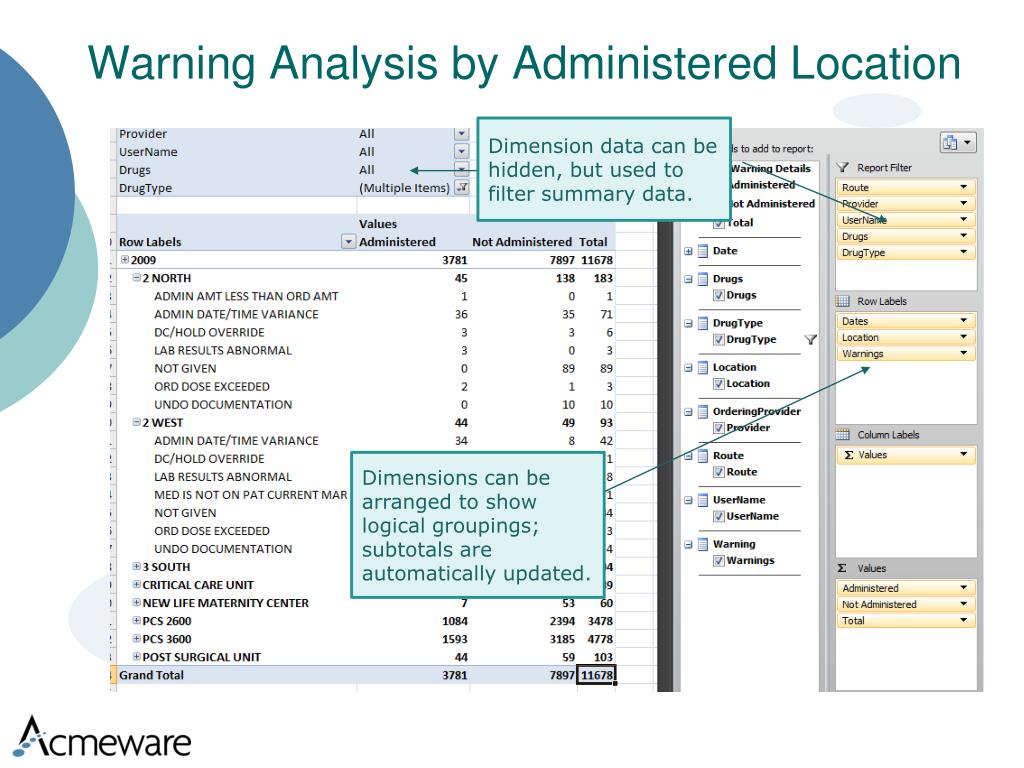Open the Route report filter field menu
The height and width of the screenshot is (768, 1024).
[963, 187]
